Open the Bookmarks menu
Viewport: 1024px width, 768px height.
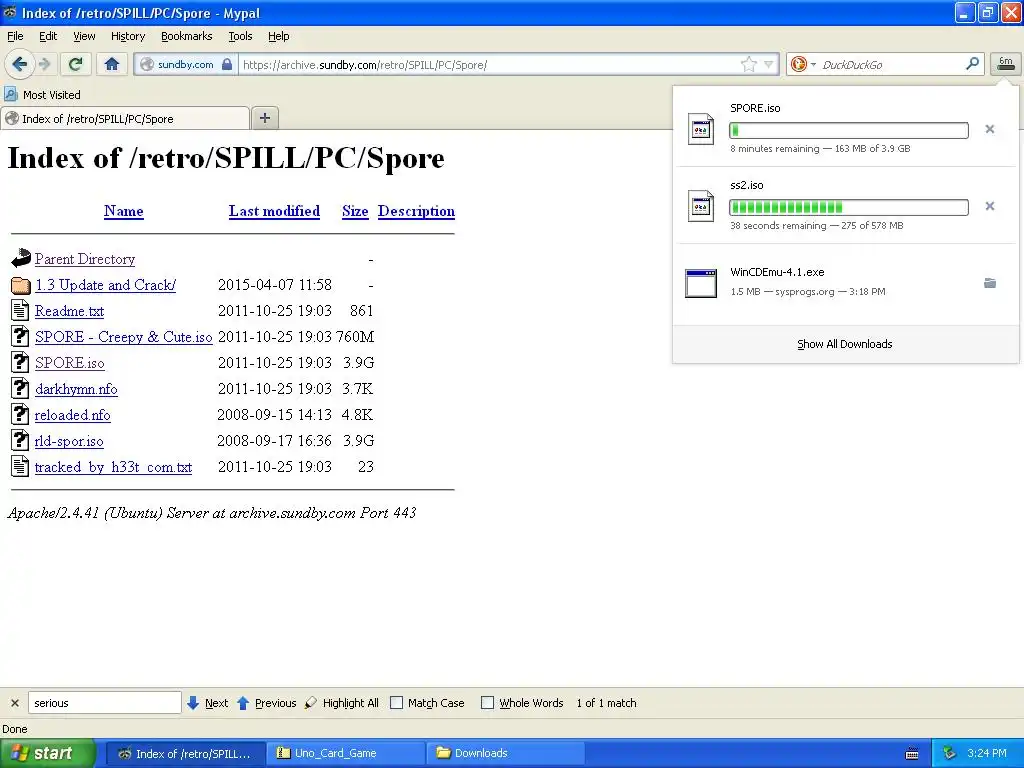(186, 36)
